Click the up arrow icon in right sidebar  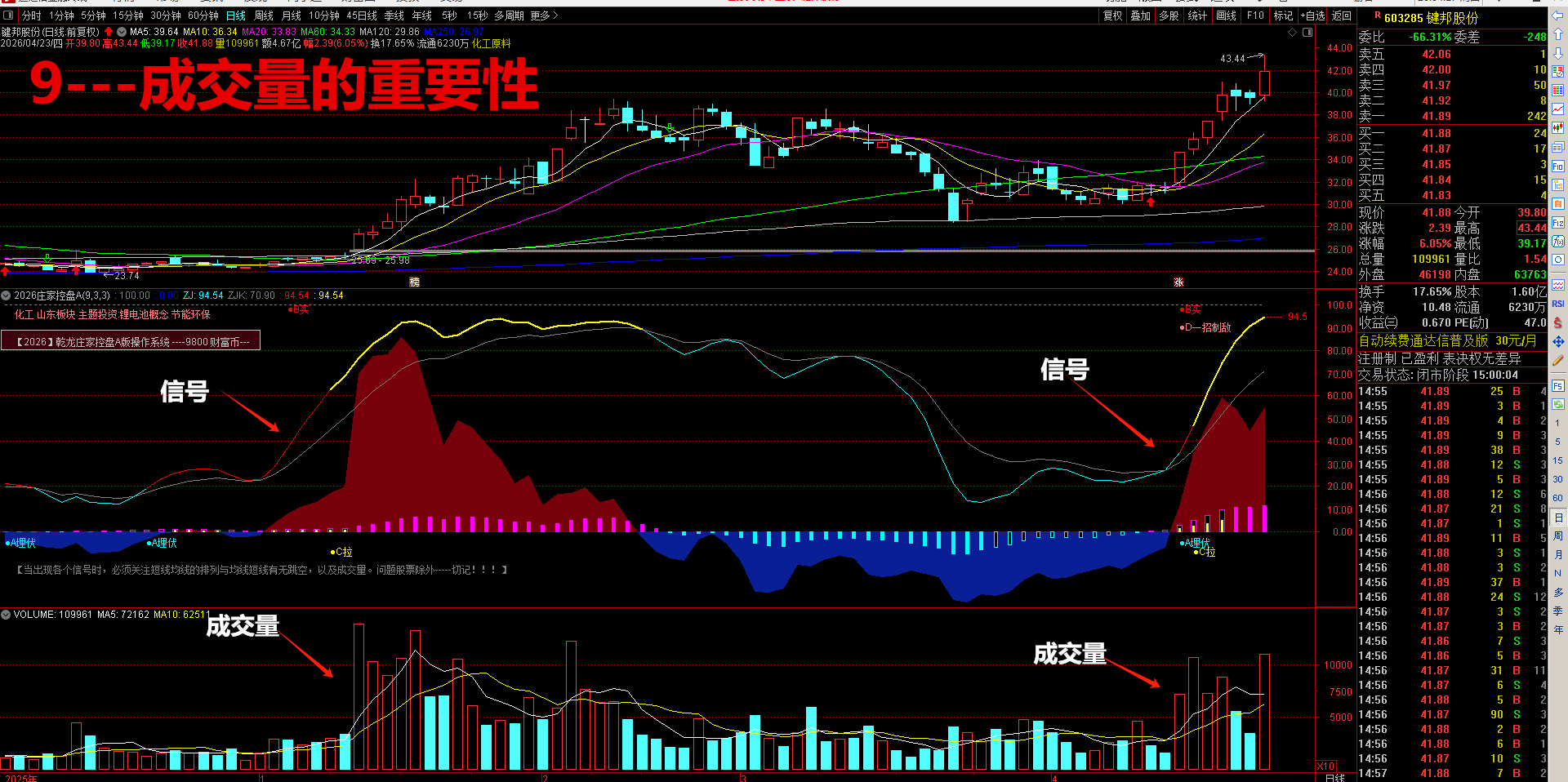point(1558,34)
